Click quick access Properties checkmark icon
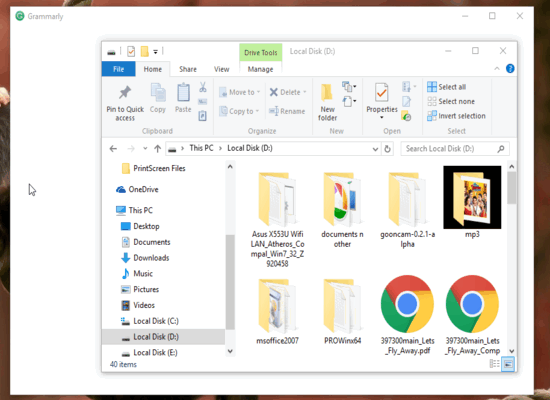This screenshot has height=400, width=550. [131, 52]
